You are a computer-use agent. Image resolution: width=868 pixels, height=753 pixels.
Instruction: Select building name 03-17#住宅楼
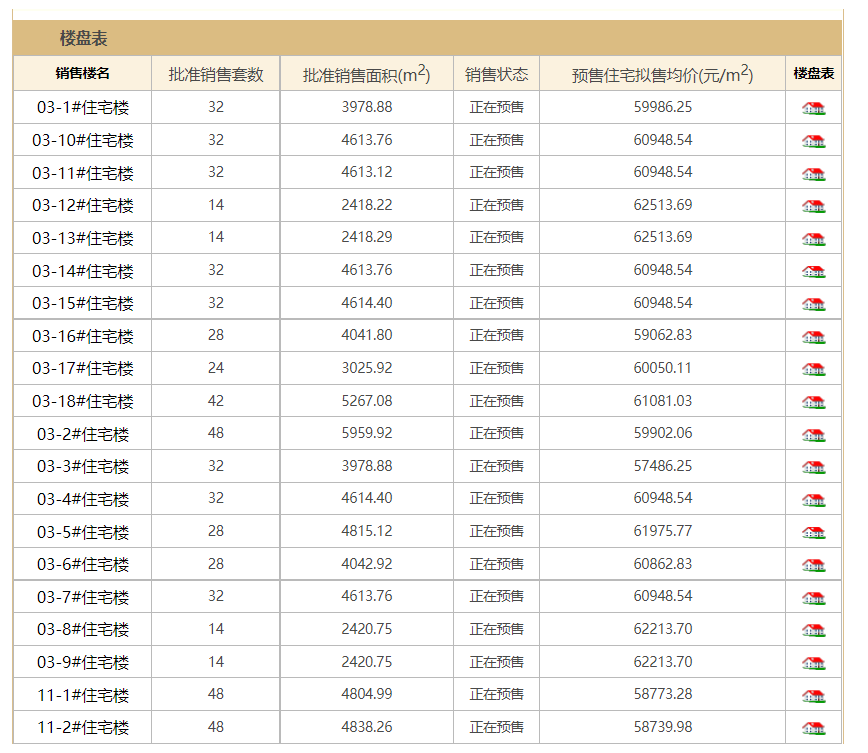(83, 368)
